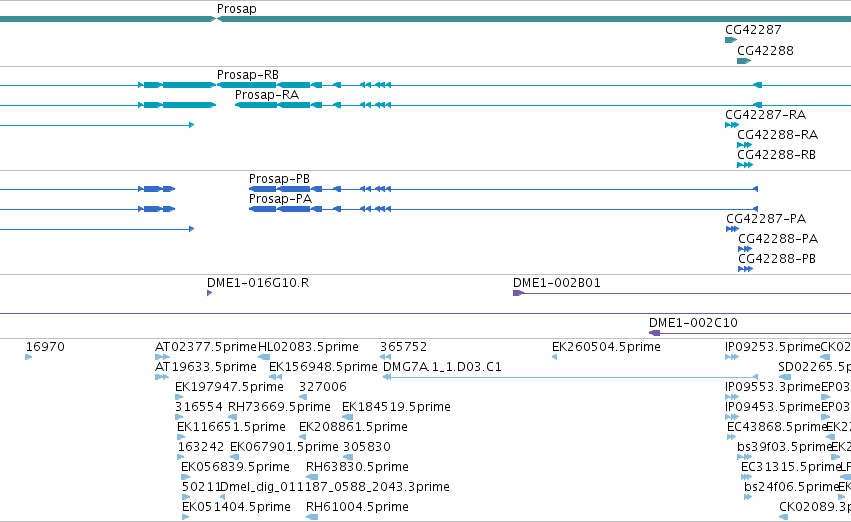This screenshot has width=851, height=522.
Task: Click the EK051404.5prime EST glyph
Action: [x=185, y=517]
